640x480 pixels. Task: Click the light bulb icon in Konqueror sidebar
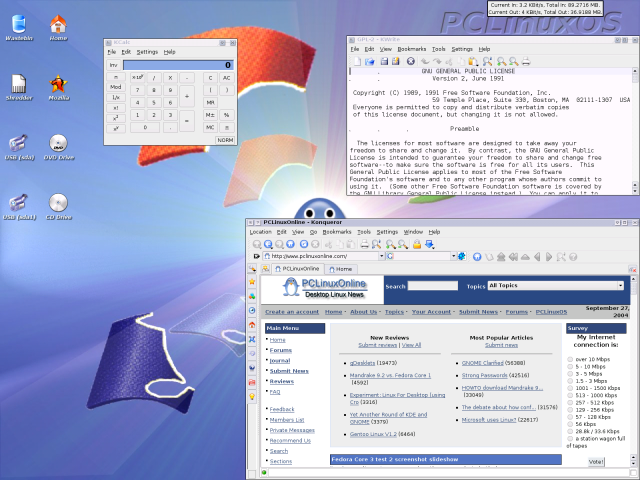coord(252,397)
